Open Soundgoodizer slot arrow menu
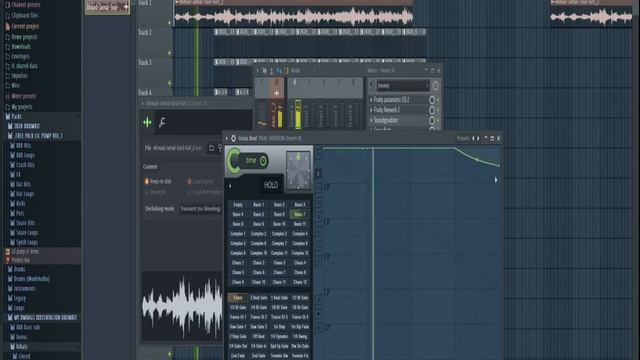The height and width of the screenshot is (360, 640). pyautogui.click(x=371, y=120)
